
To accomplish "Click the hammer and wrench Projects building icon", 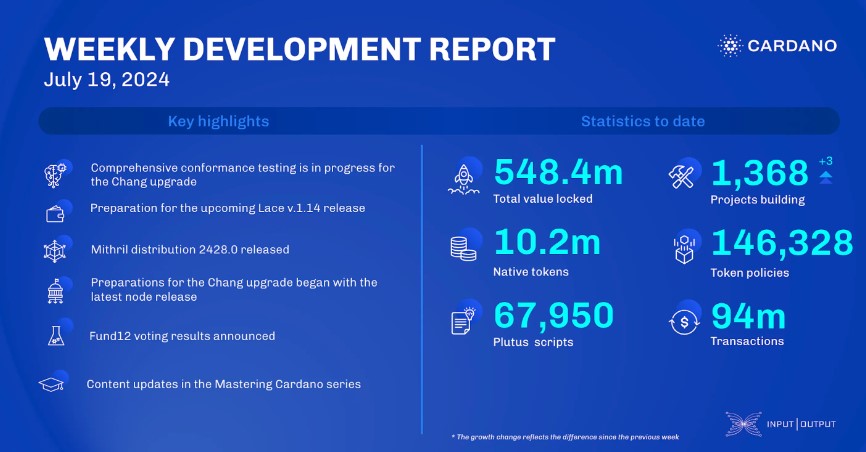I will pos(683,177).
